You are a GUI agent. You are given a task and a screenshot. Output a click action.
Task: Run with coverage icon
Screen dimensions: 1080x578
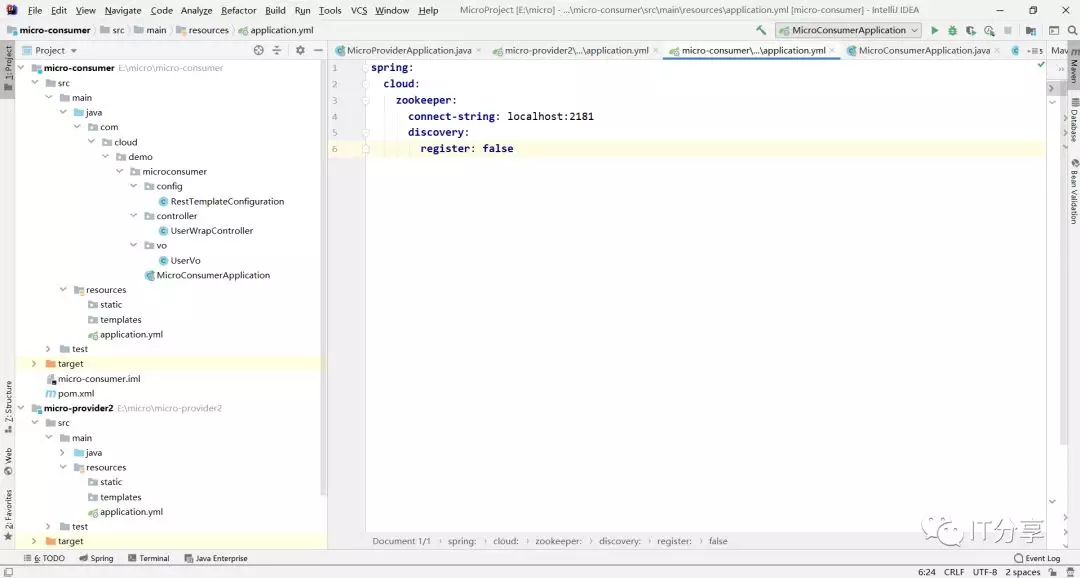click(x=970, y=30)
